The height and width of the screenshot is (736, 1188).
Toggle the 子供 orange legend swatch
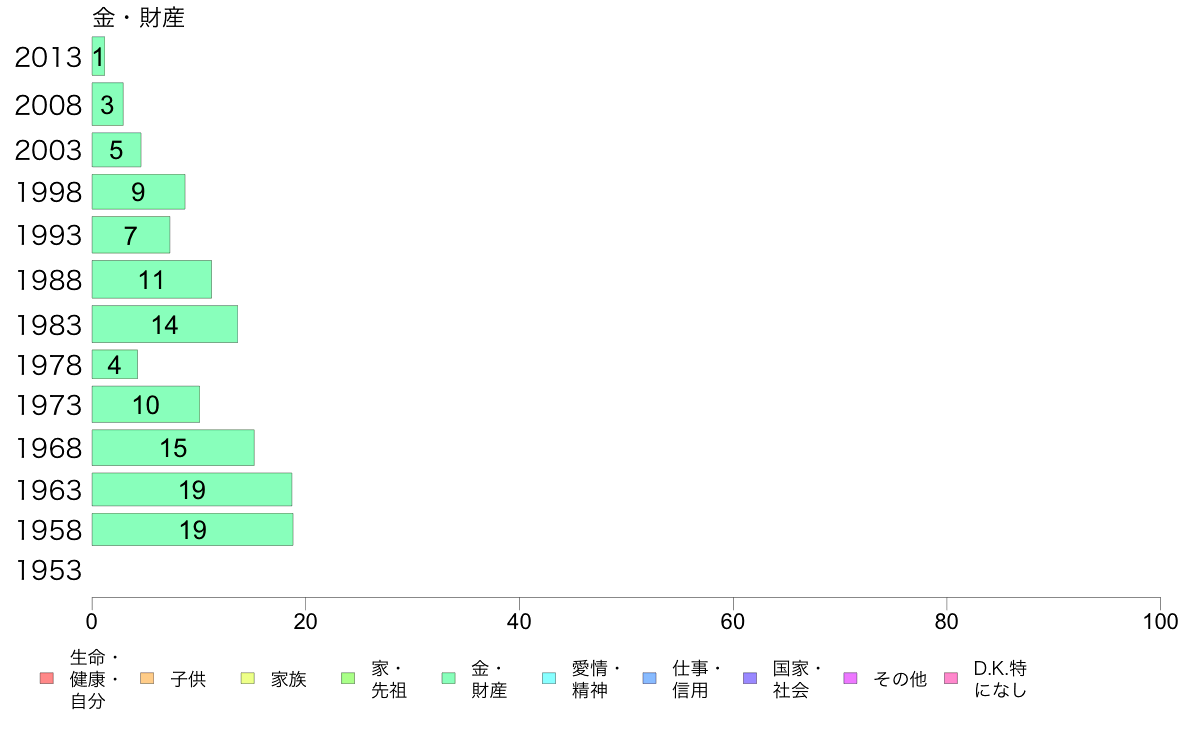[147, 678]
